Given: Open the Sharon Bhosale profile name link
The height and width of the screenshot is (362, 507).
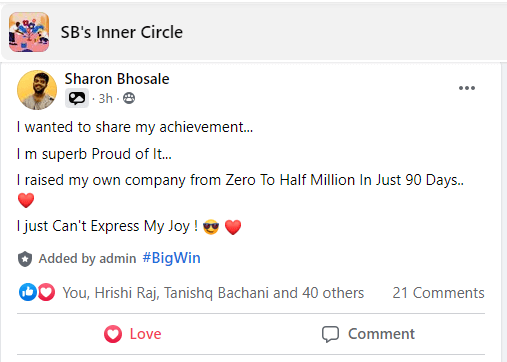Looking at the screenshot, I should (117, 79).
